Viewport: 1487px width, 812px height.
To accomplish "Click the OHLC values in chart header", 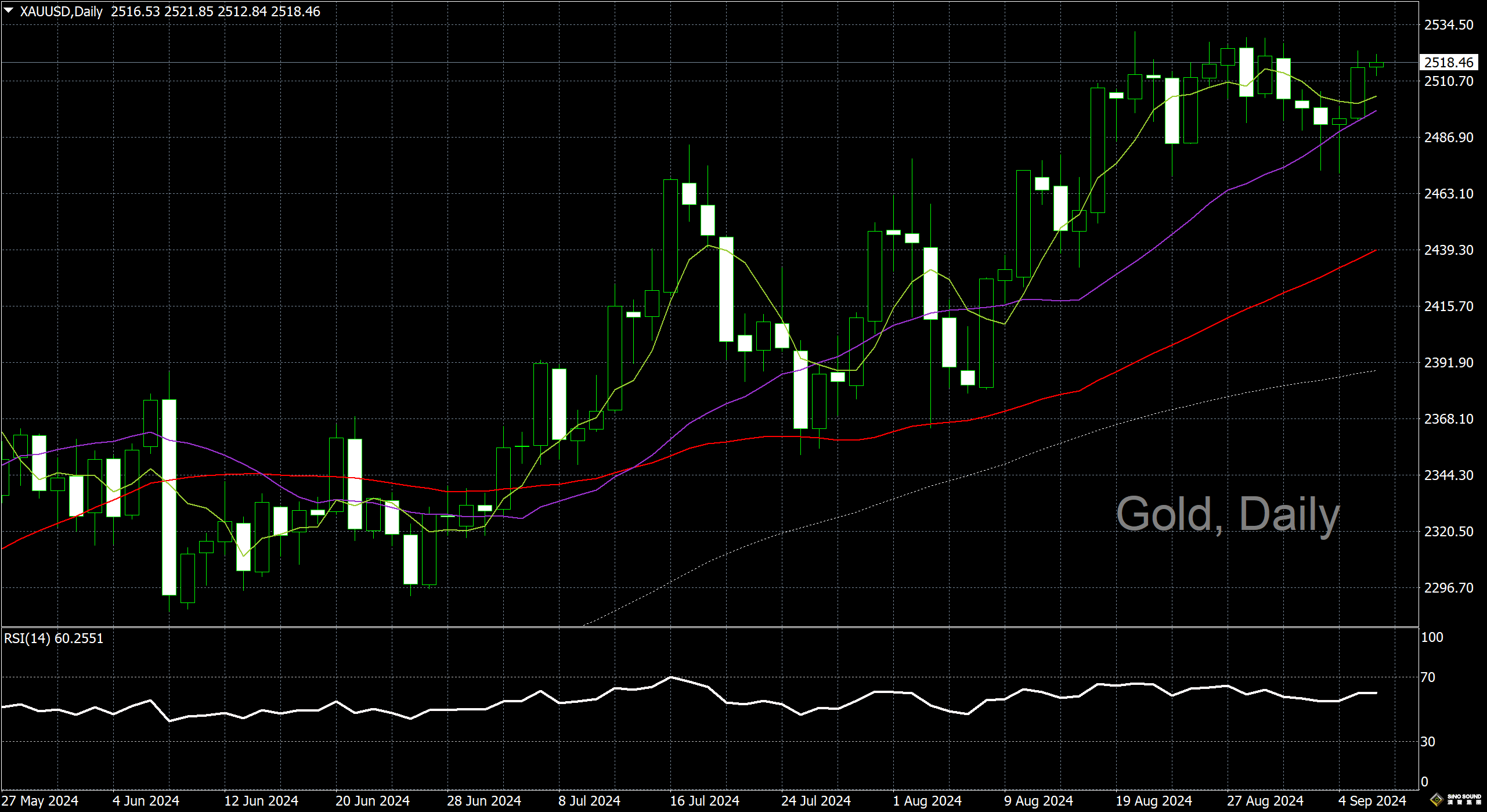I will 215,12.
